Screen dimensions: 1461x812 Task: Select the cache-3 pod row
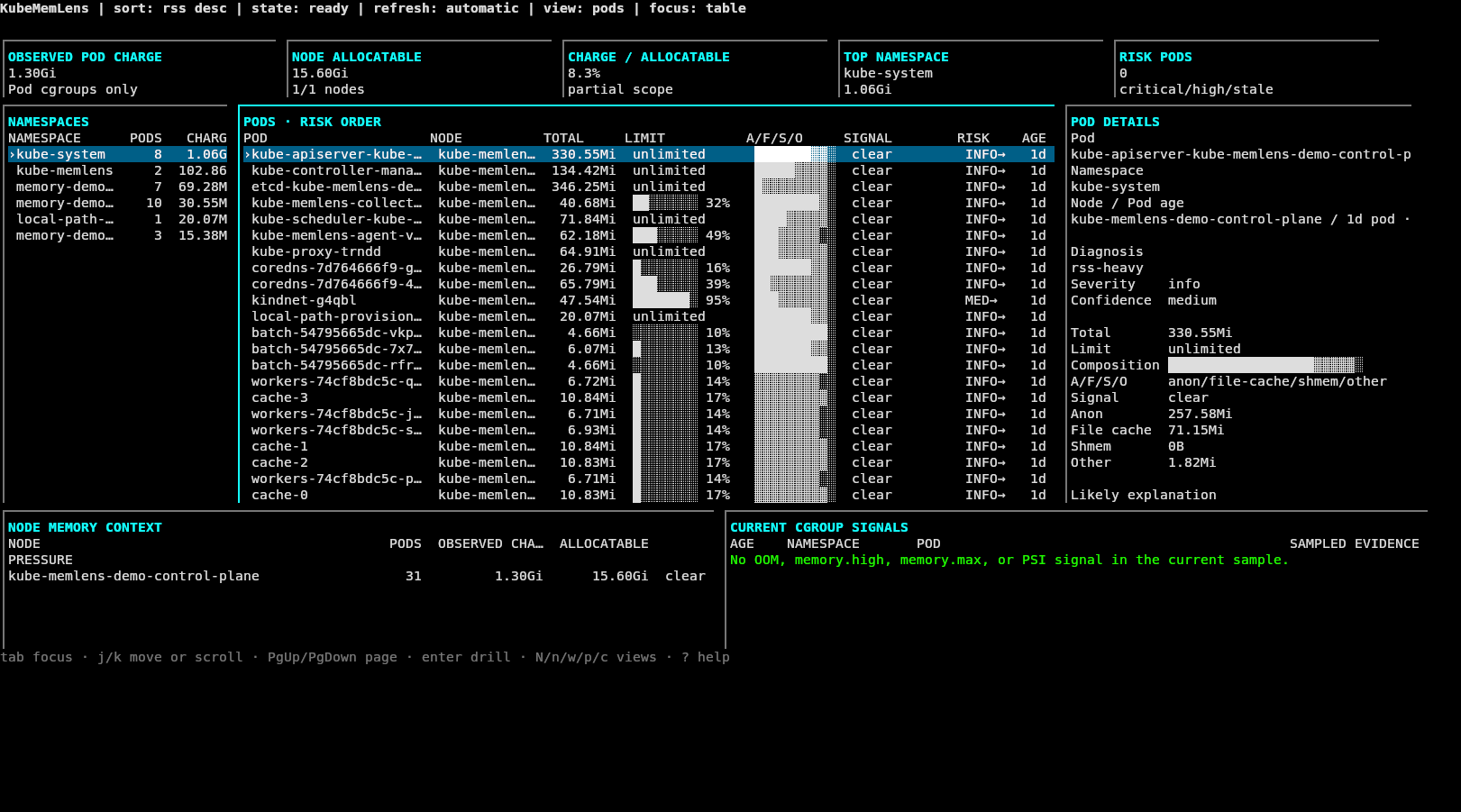click(x=648, y=397)
